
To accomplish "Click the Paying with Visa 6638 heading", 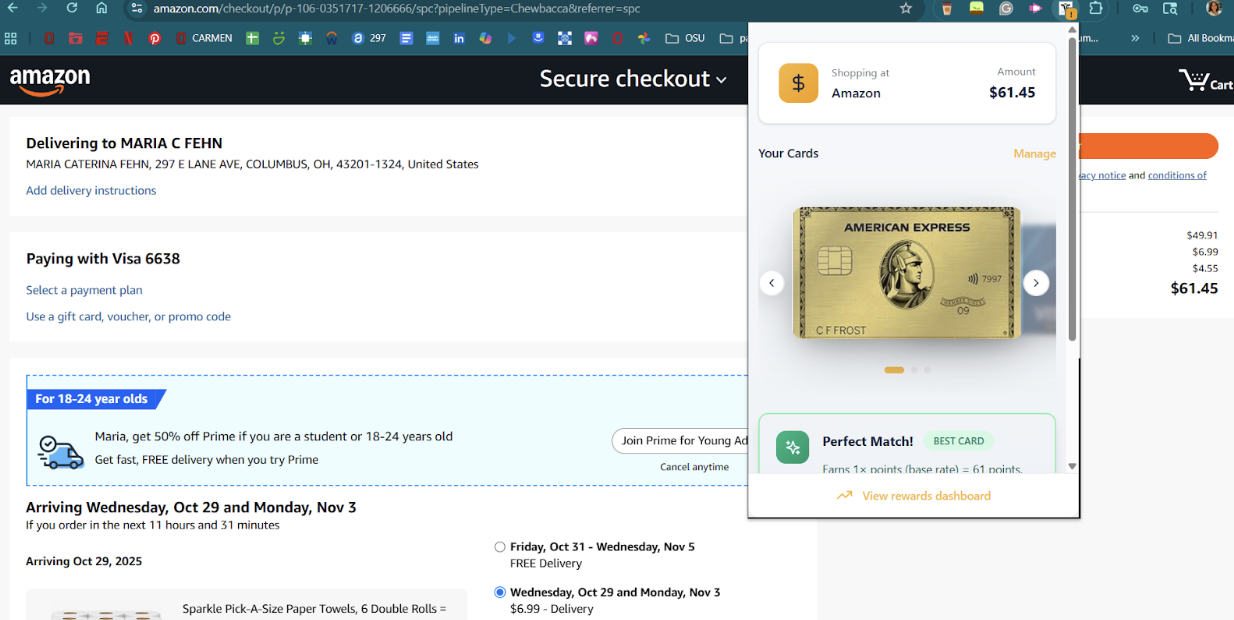I will pyautogui.click(x=103, y=259).
